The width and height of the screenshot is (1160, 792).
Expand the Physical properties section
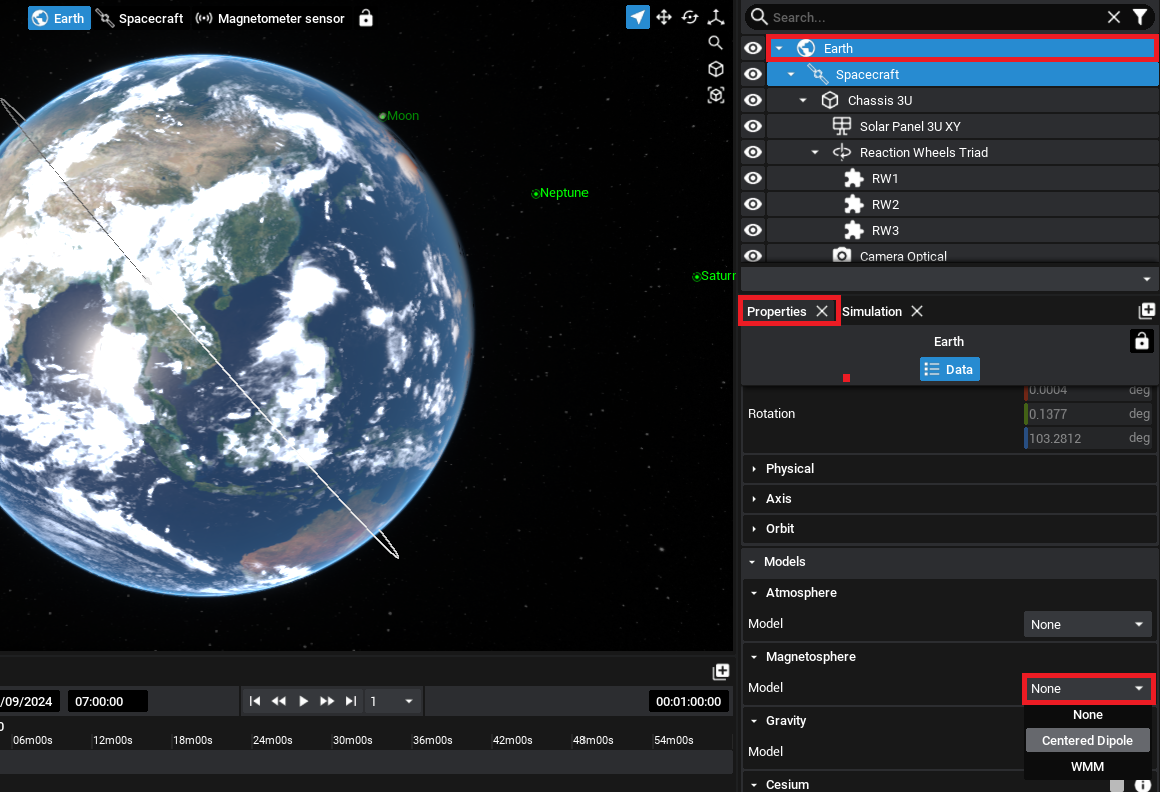(x=790, y=468)
